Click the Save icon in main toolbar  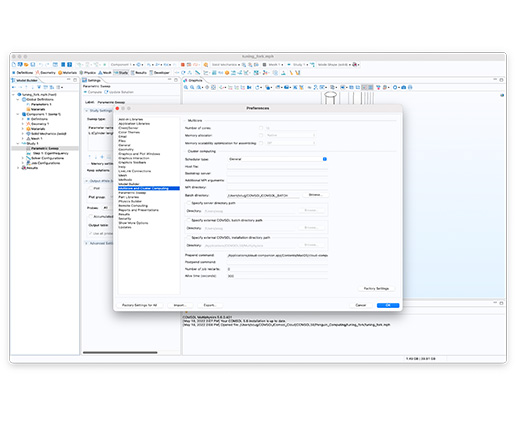click(x=33, y=64)
